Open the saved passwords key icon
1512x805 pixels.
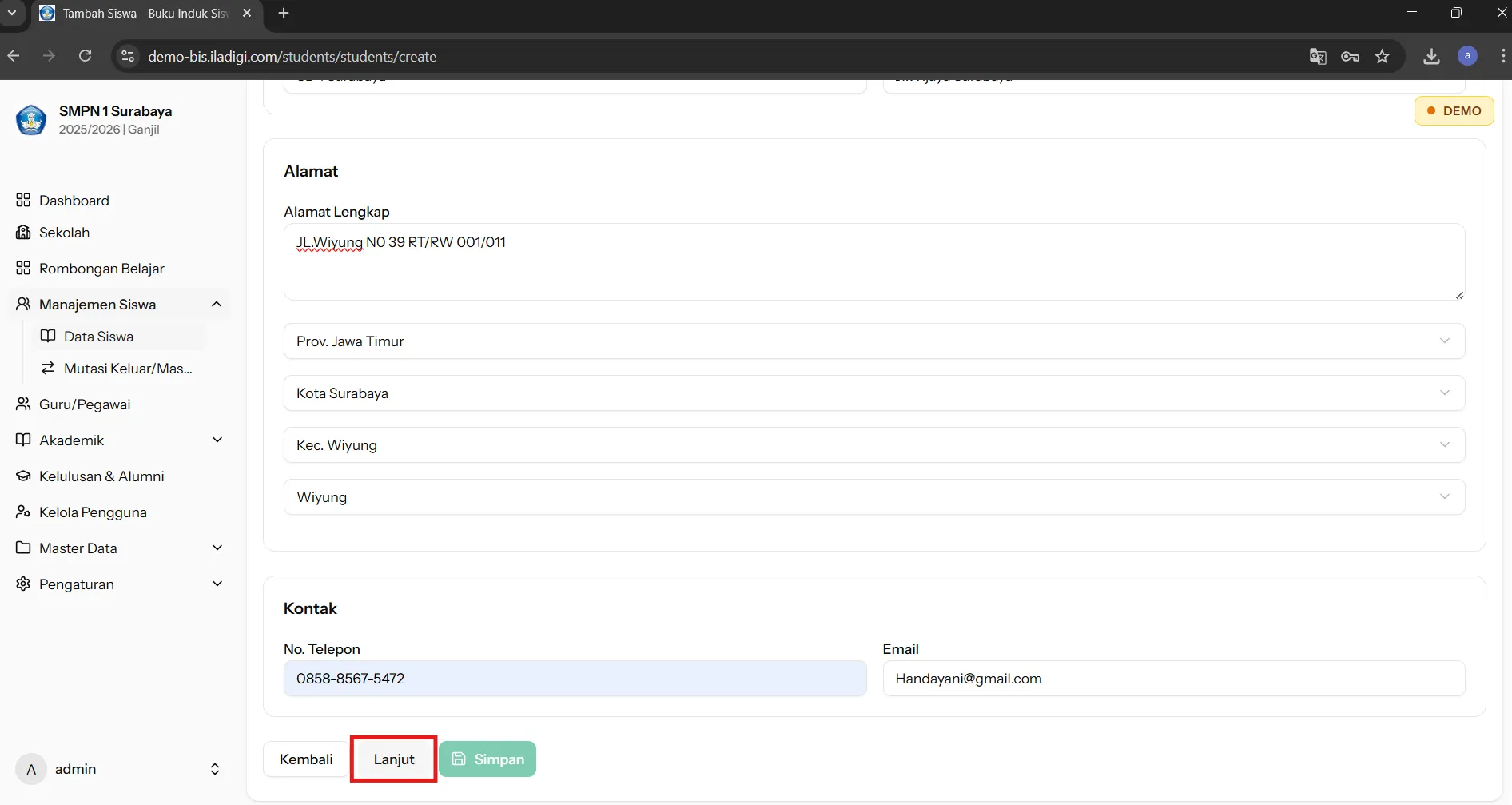[x=1350, y=56]
